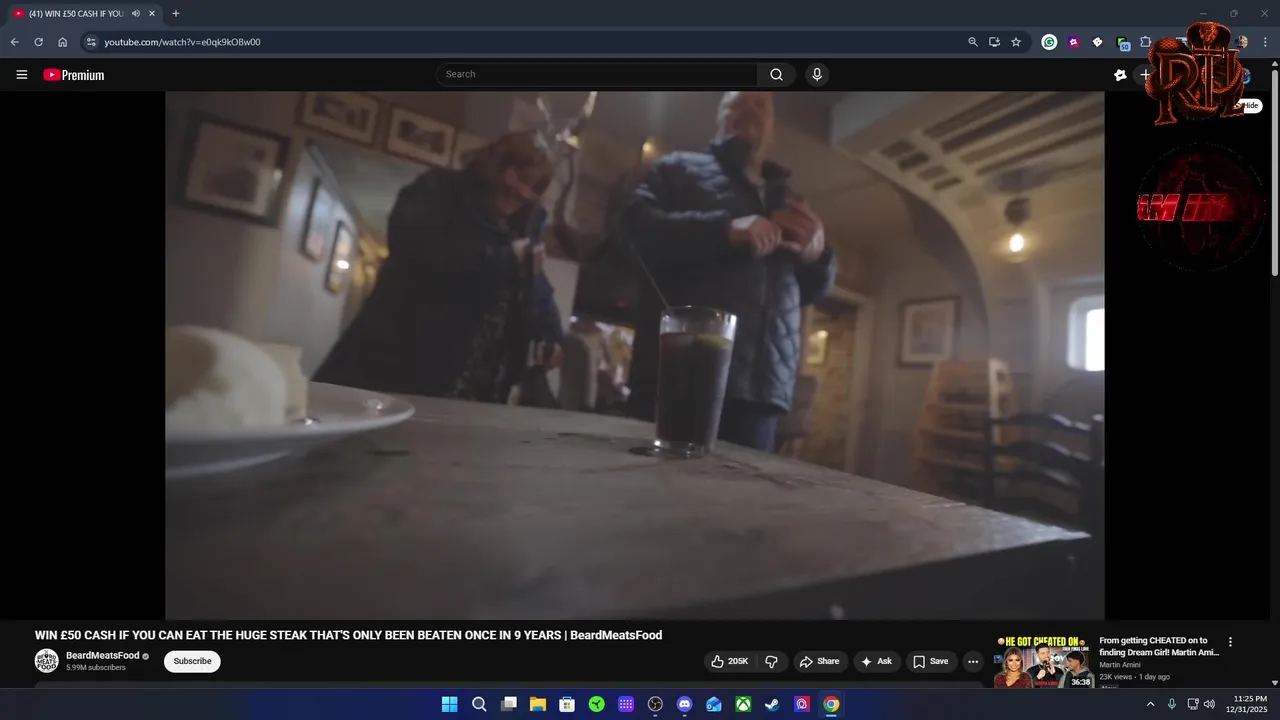Open the 'From getting CHEATED on' video title
The height and width of the screenshot is (720, 1280).
pos(1159,646)
